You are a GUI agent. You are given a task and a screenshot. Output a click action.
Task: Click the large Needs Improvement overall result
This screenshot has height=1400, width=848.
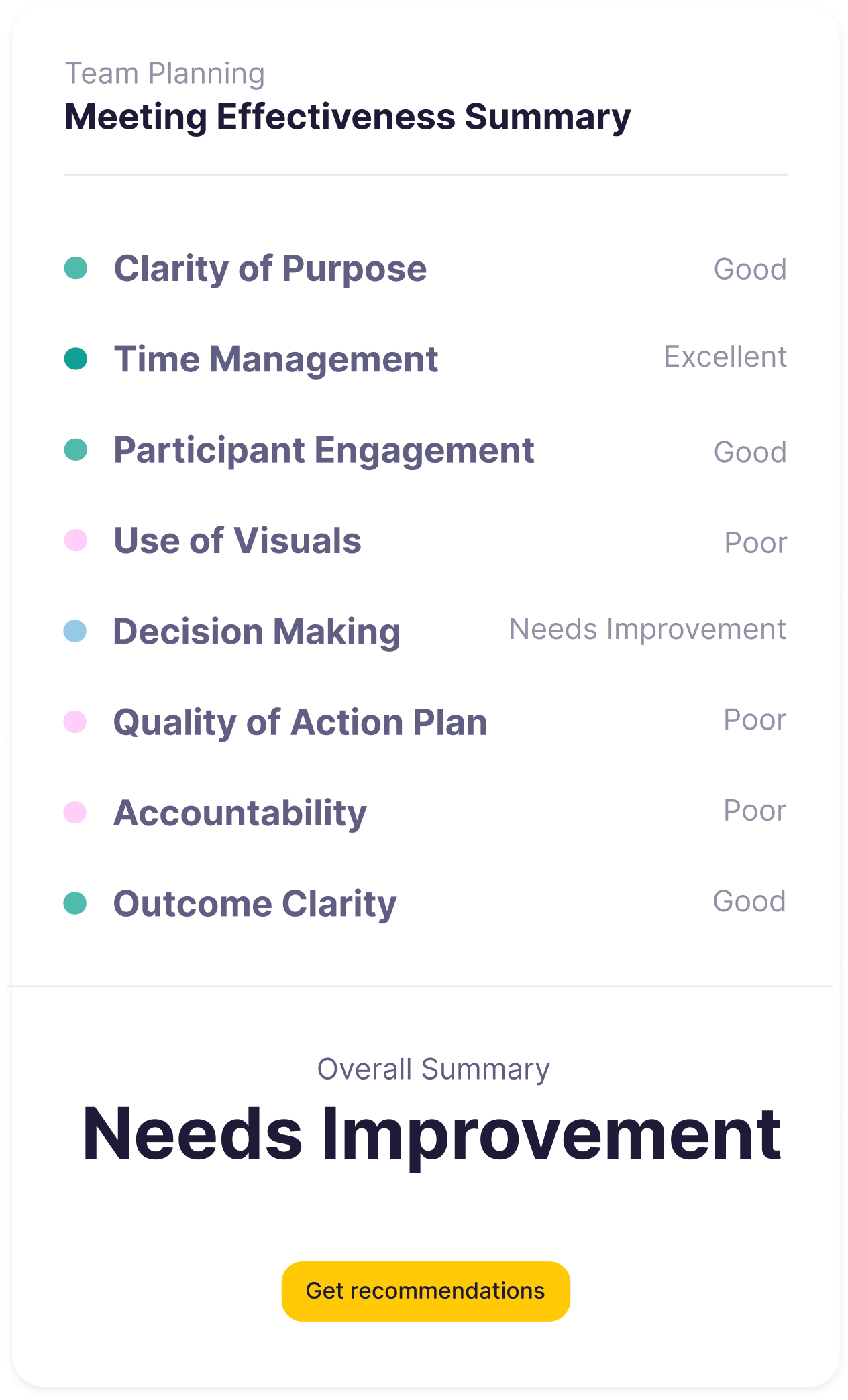[x=431, y=1134]
